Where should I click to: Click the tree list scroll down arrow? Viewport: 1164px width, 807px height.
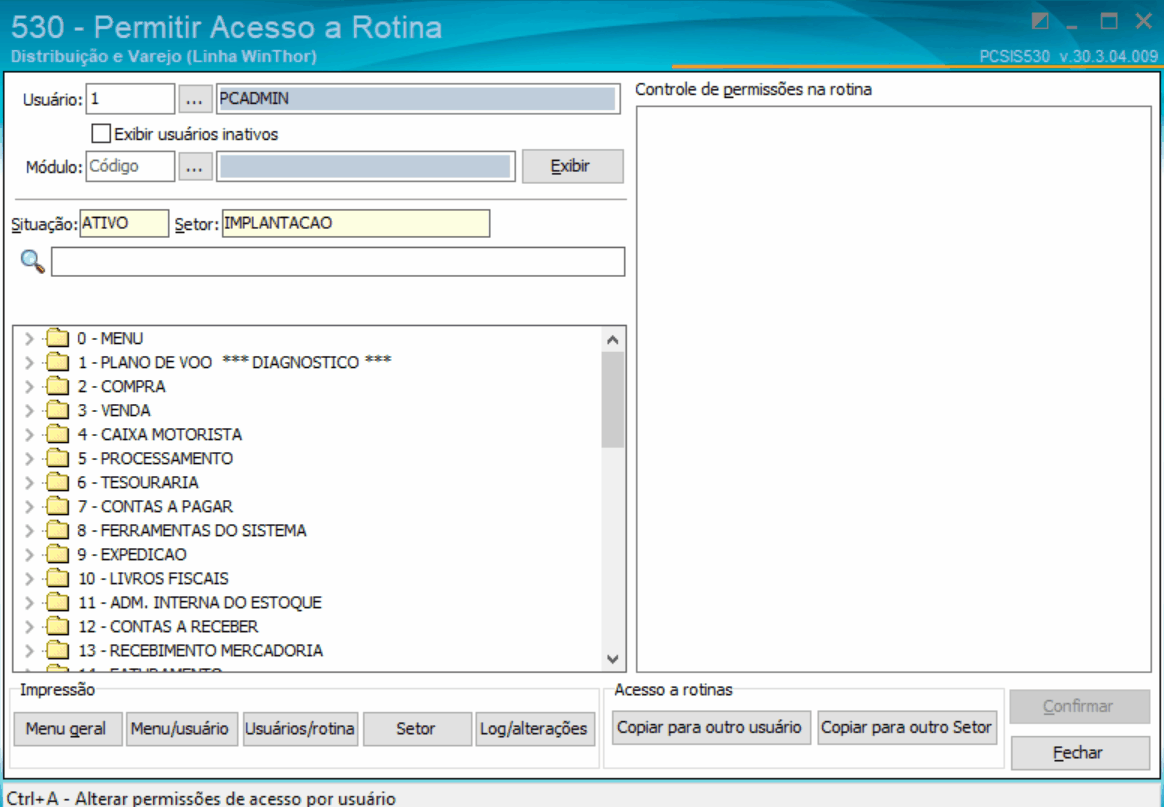pos(614,658)
